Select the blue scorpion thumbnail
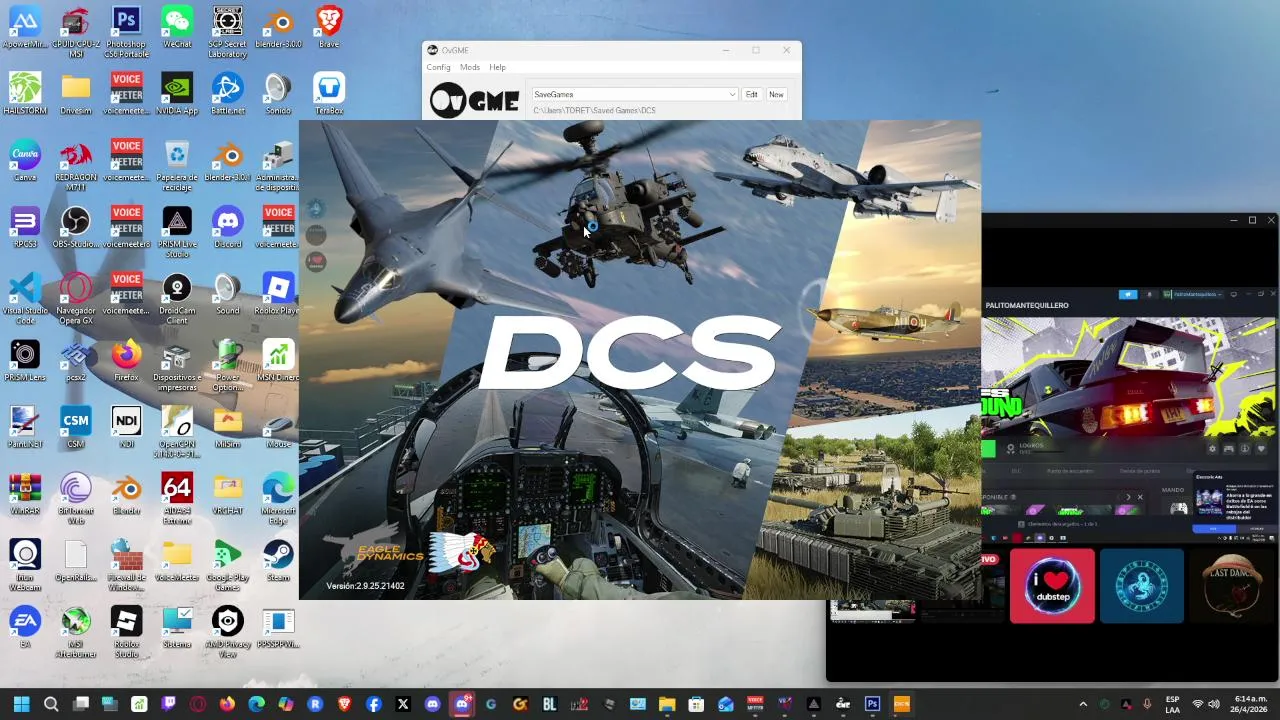 coord(1141,586)
